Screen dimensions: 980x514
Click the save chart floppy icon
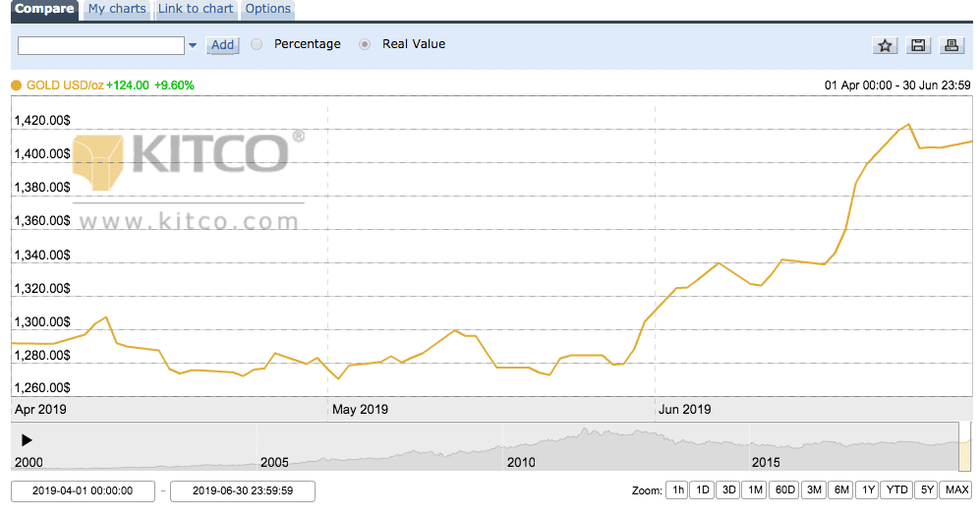[x=917, y=45]
